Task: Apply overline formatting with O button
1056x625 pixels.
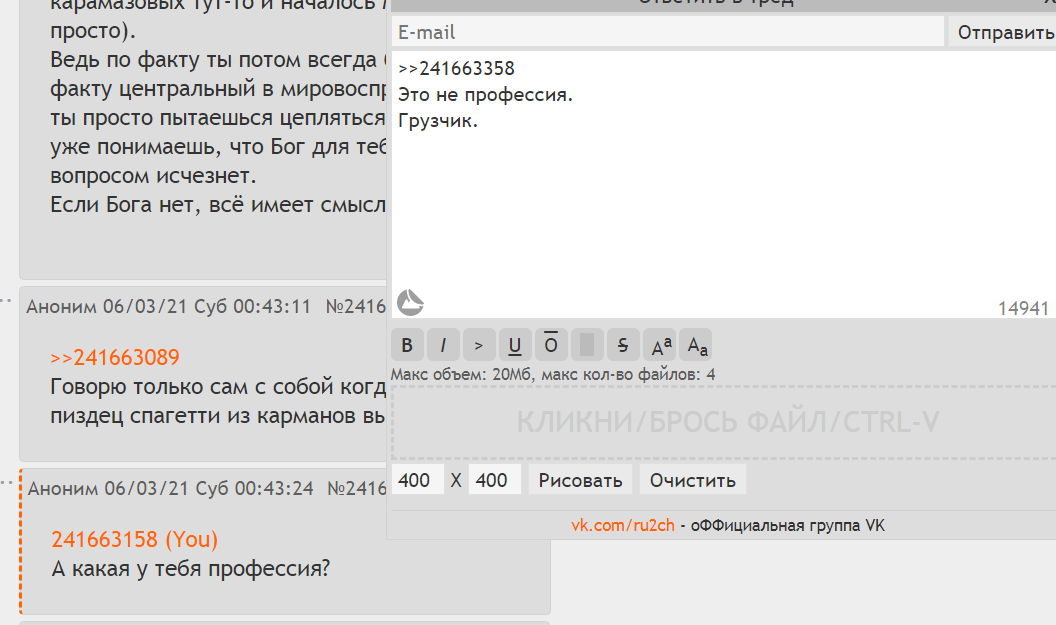Action: point(551,346)
